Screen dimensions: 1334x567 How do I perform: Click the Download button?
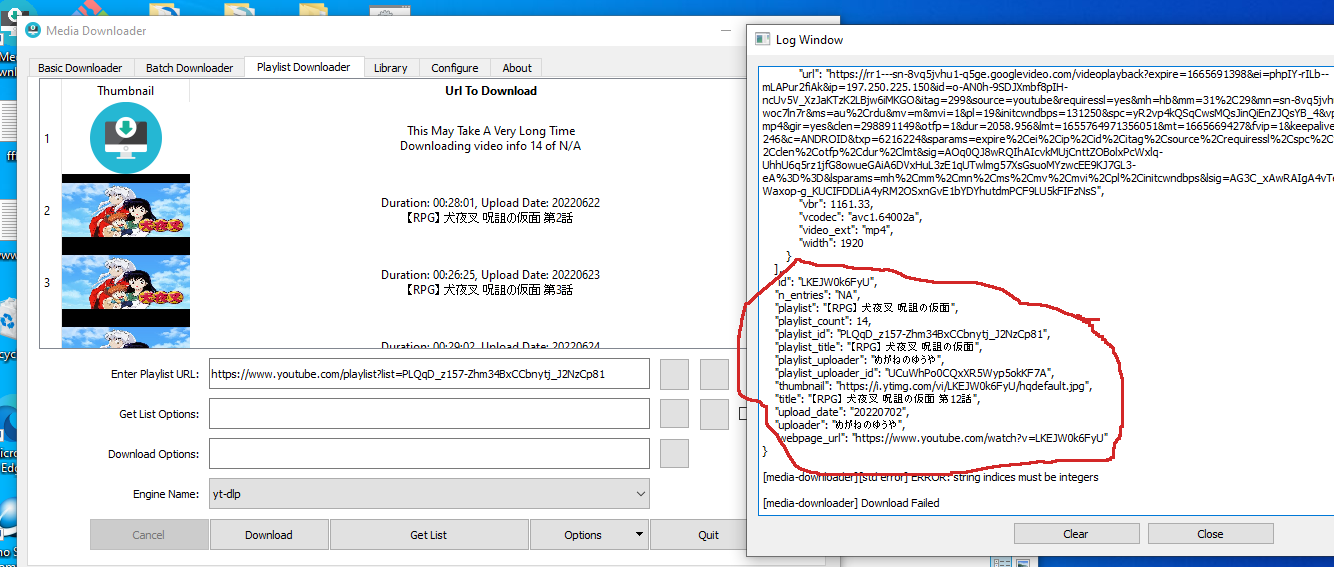click(x=269, y=535)
